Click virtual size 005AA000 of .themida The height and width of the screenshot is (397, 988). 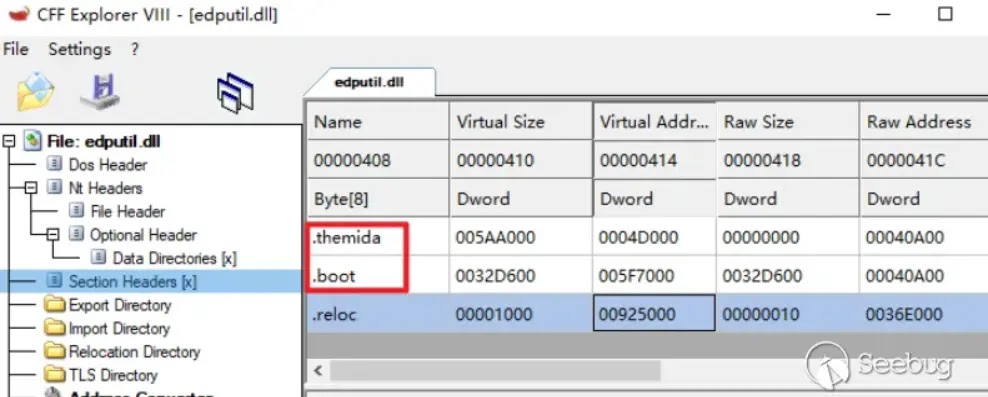pos(520,237)
